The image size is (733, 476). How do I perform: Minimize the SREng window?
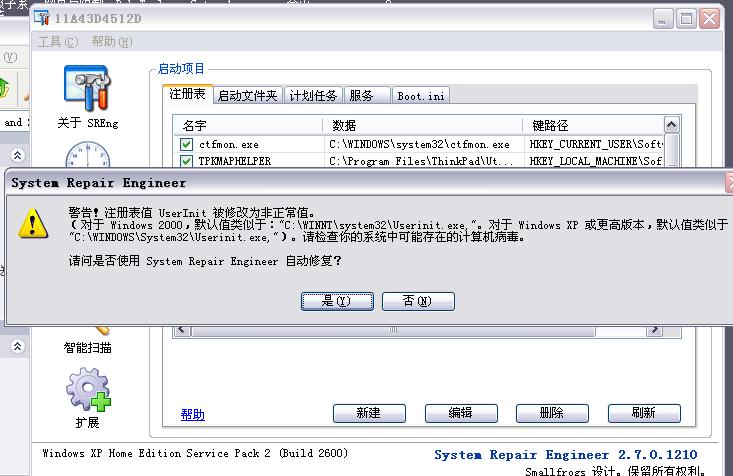coord(663,19)
